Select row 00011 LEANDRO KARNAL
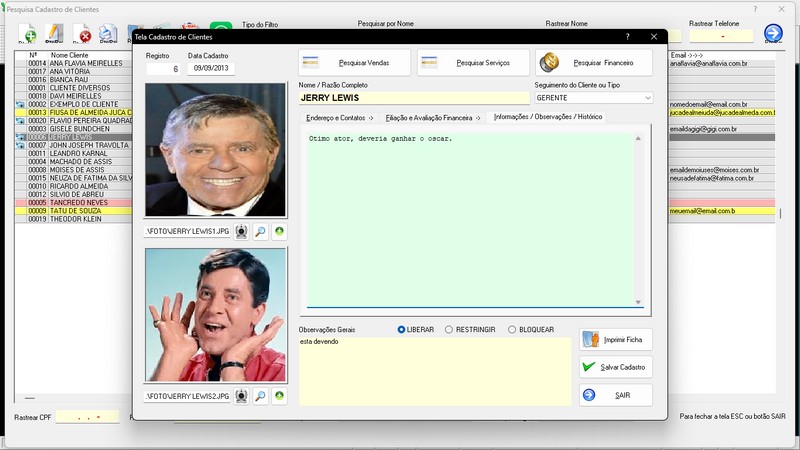Viewport: 800px width, 450px height. click(x=73, y=154)
